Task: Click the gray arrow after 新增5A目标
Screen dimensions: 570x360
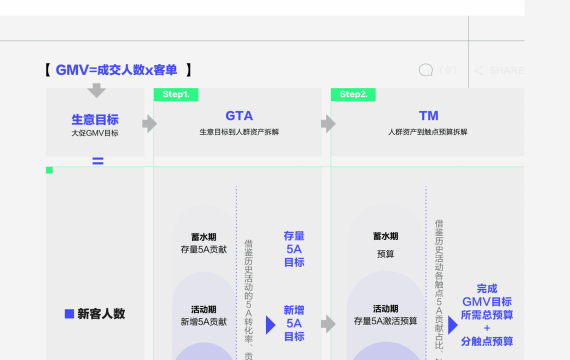Action: tap(328, 324)
